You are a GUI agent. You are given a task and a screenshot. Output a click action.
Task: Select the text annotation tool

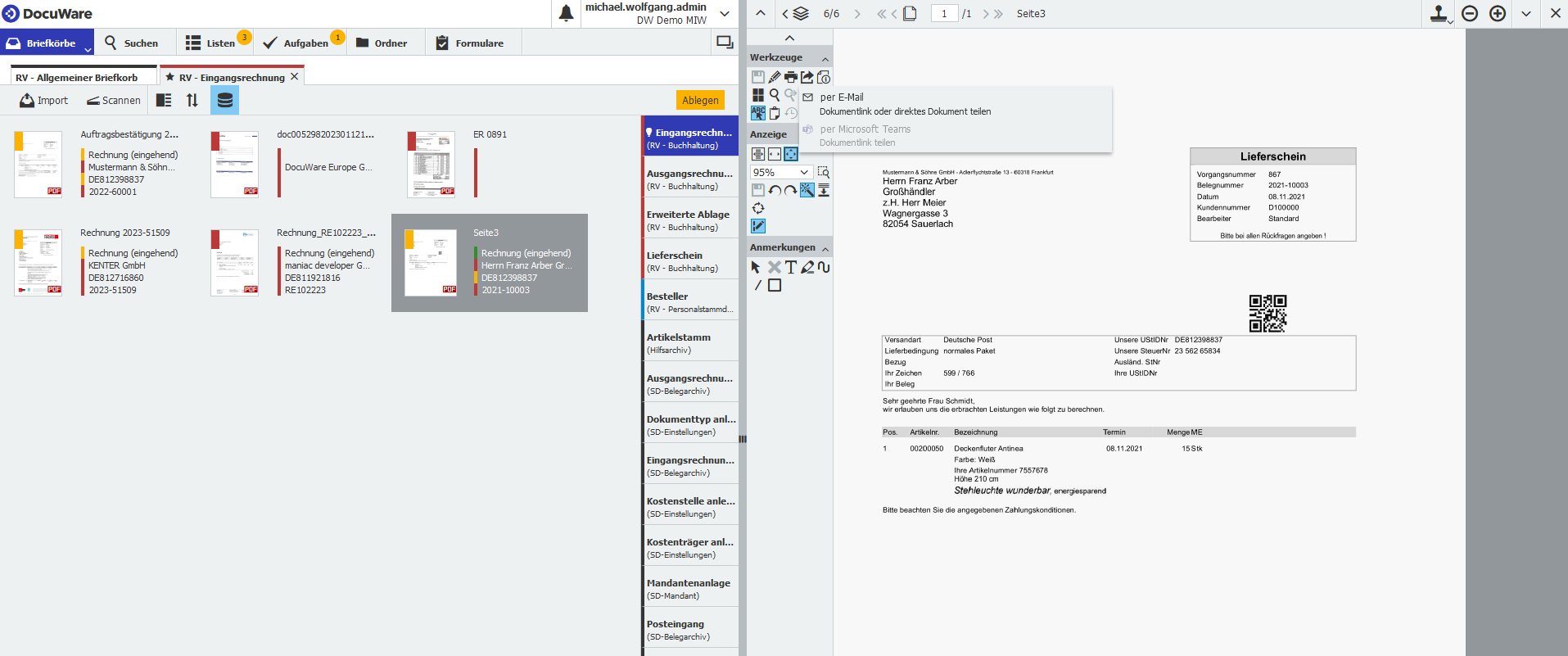[790, 267]
